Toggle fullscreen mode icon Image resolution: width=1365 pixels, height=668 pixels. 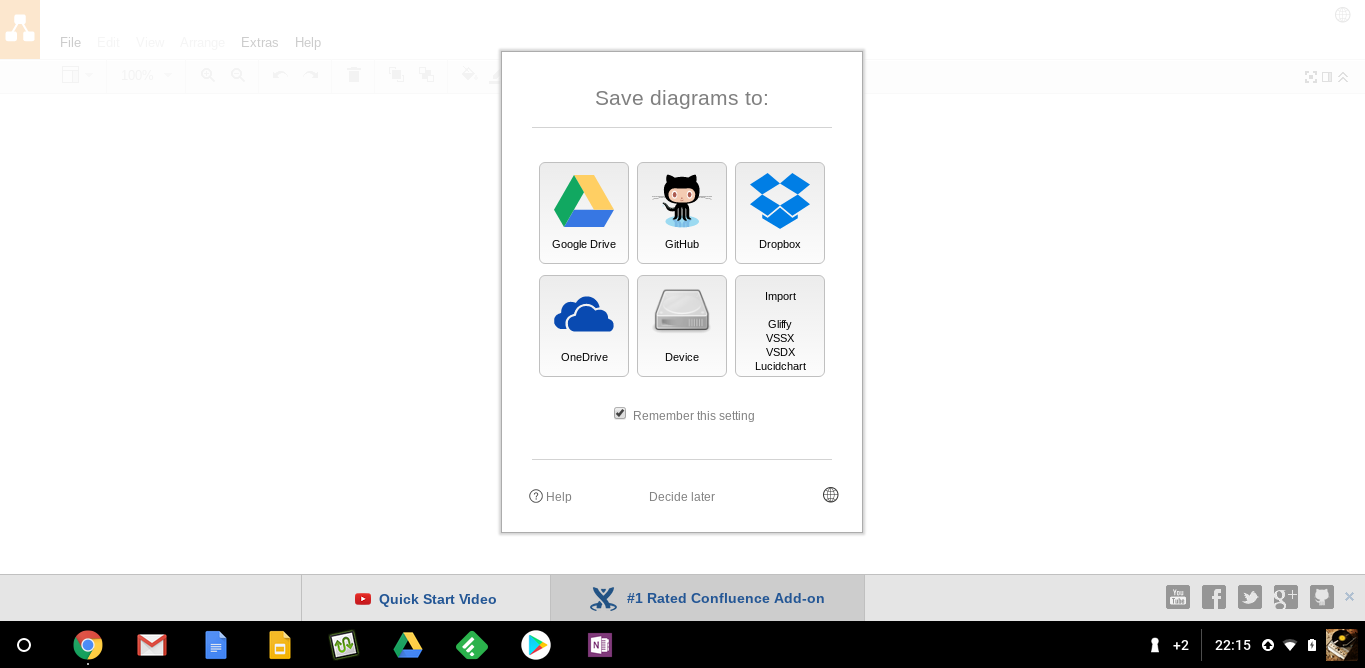[1311, 77]
